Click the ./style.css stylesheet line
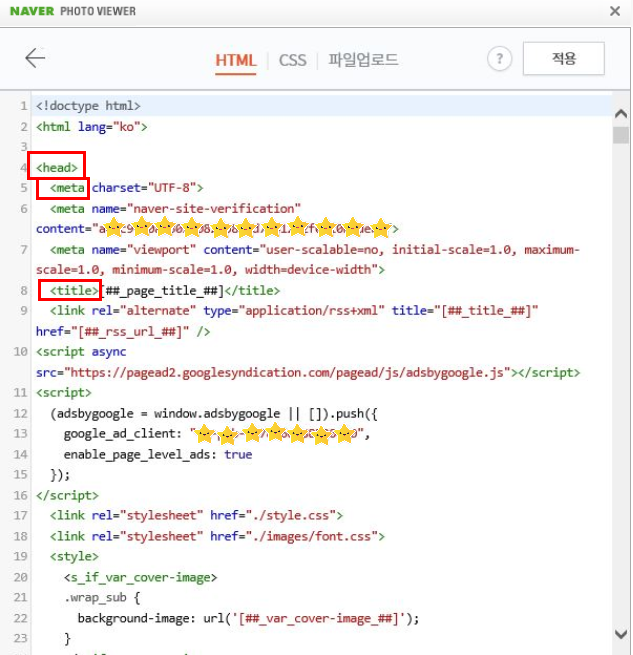The width and height of the screenshot is (633, 655). [196, 515]
